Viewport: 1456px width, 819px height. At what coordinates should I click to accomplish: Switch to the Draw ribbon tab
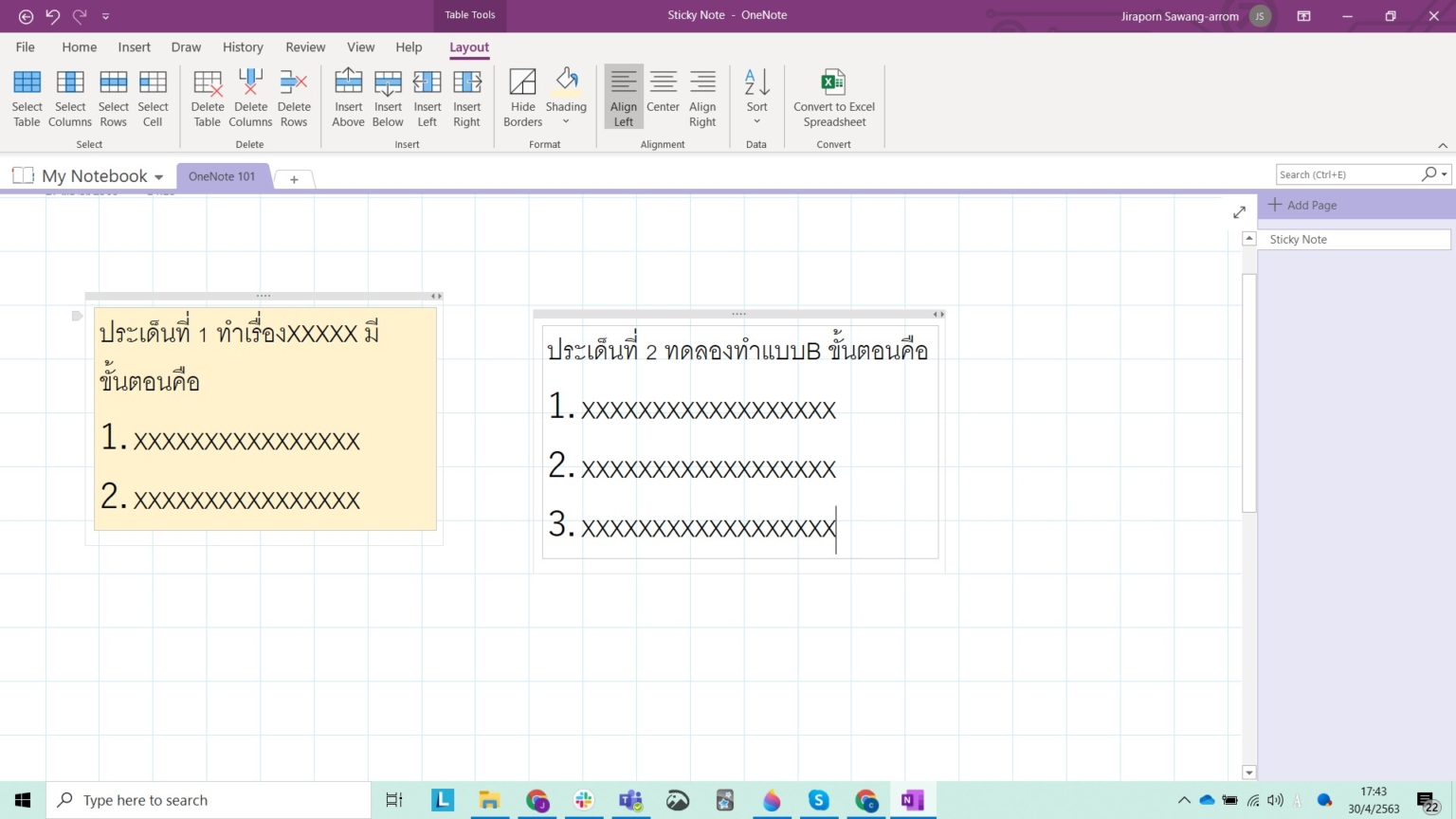coord(186,46)
